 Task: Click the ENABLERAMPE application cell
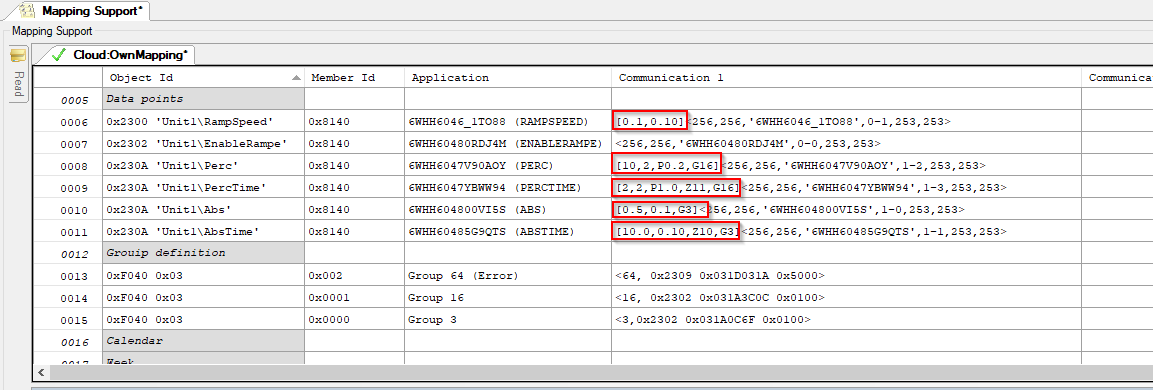pos(508,143)
